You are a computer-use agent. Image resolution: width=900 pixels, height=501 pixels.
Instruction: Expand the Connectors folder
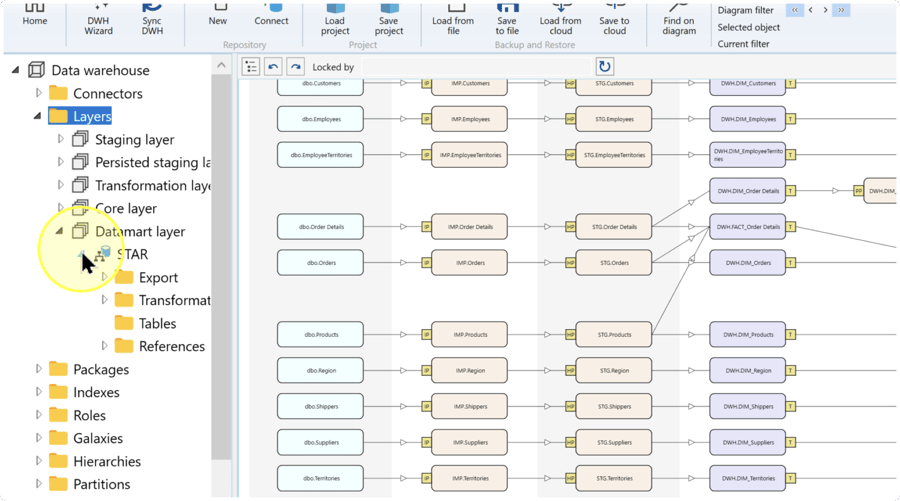[38, 93]
